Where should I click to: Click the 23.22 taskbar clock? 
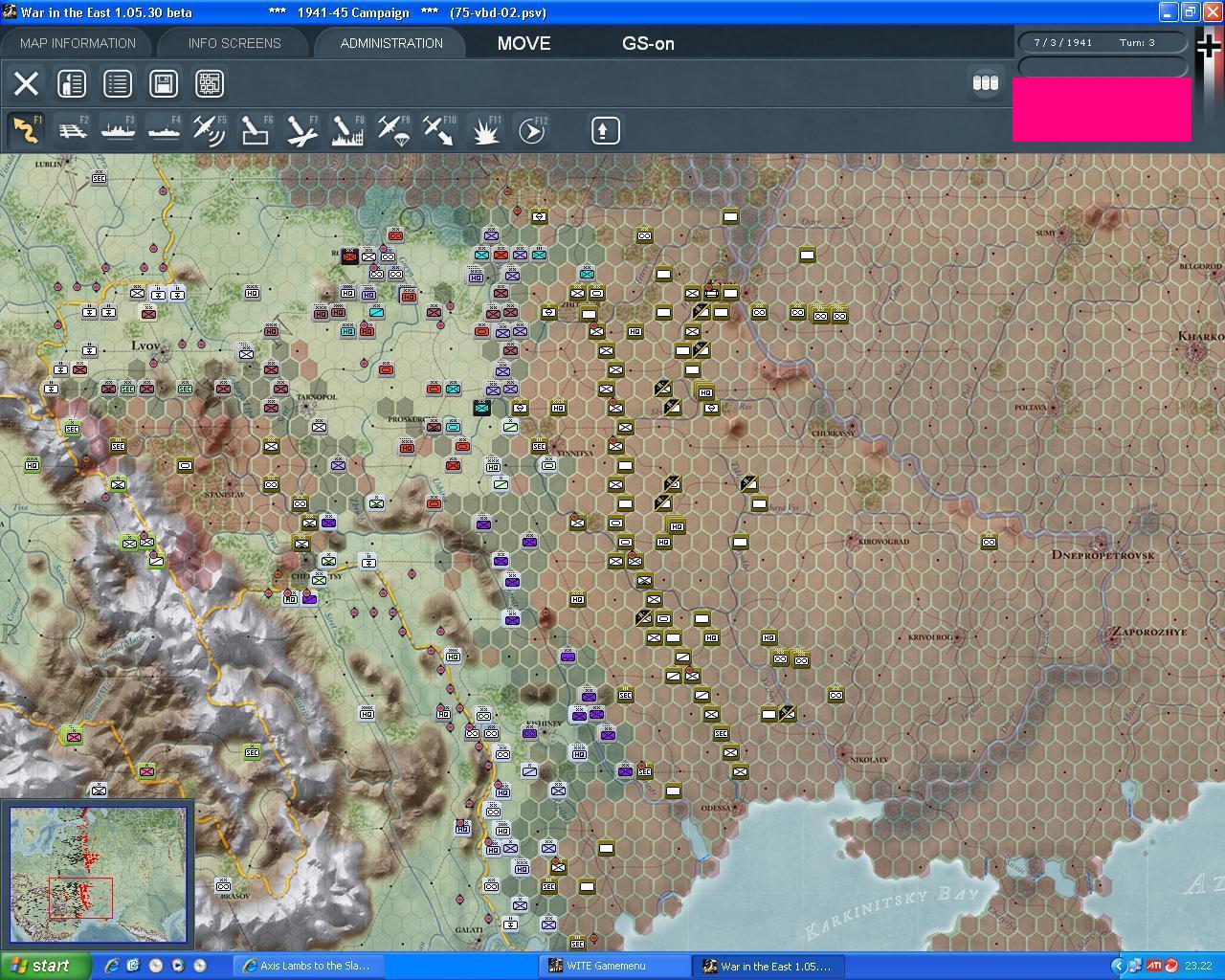pyautogui.click(x=1198, y=966)
